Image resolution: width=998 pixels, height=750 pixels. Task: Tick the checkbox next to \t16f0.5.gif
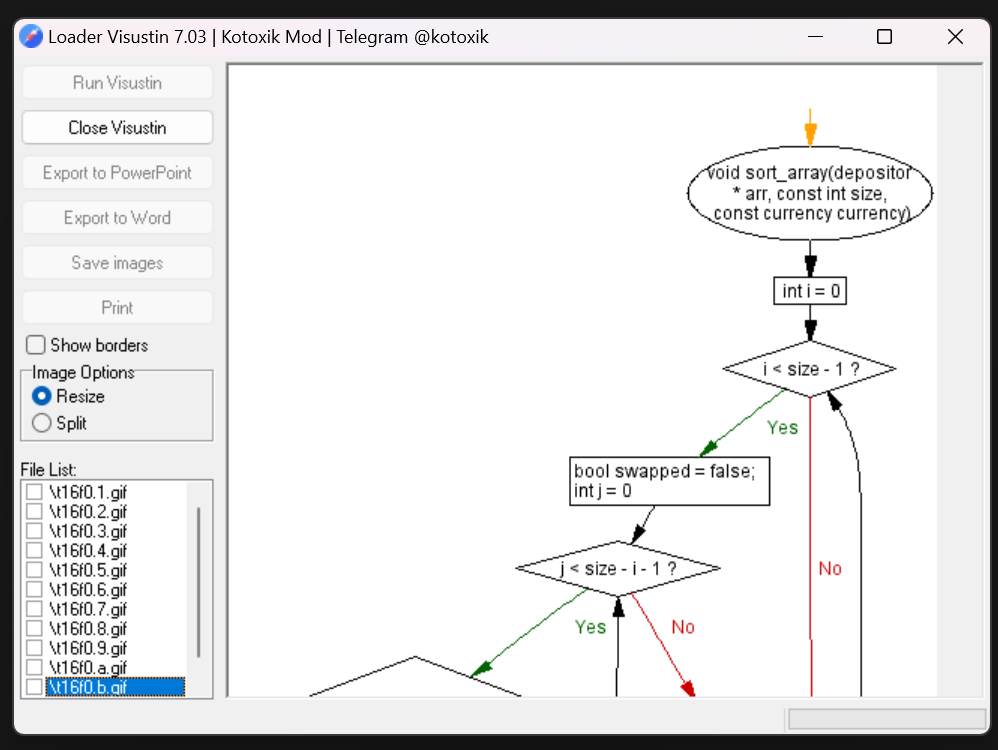click(34, 570)
